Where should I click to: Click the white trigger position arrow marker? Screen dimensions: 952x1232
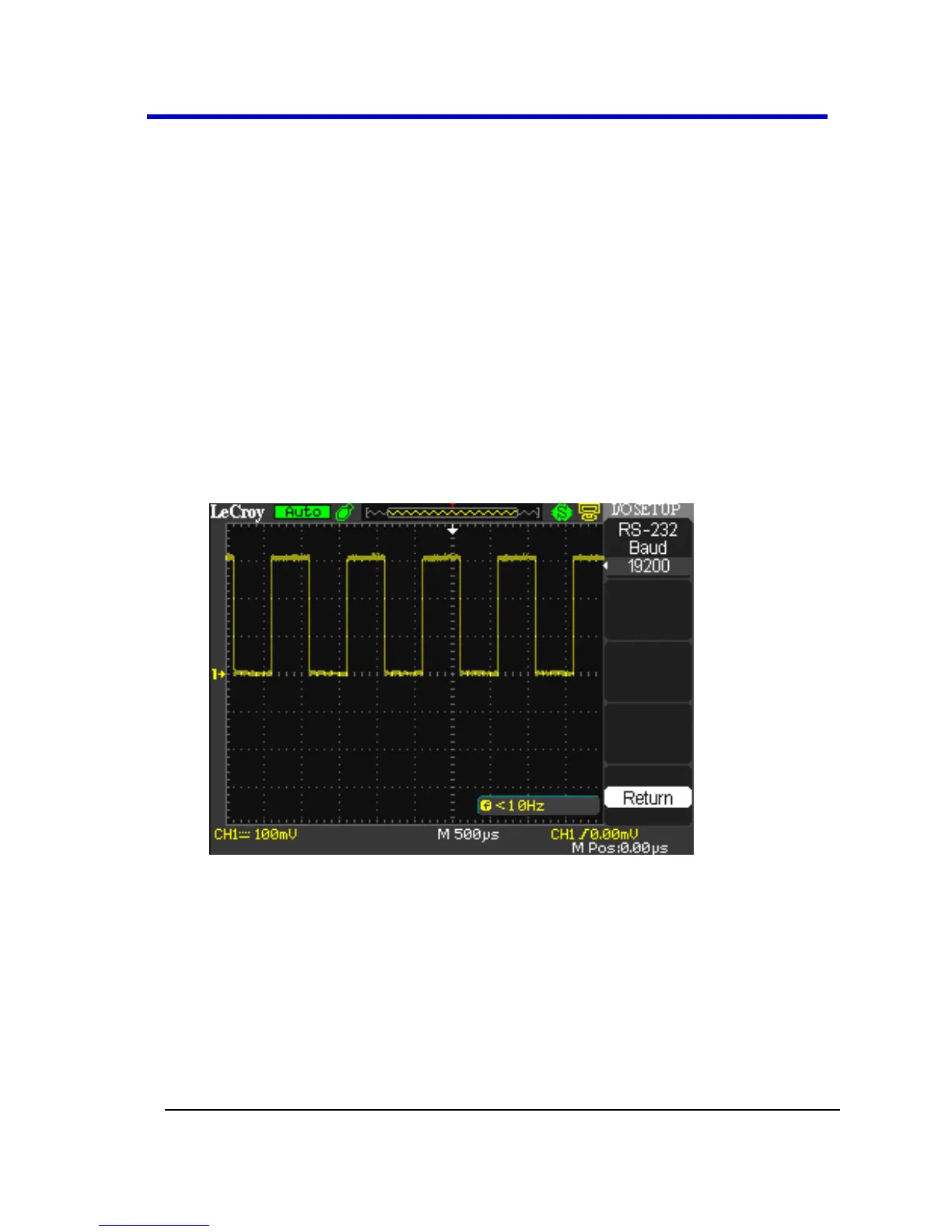[x=453, y=530]
